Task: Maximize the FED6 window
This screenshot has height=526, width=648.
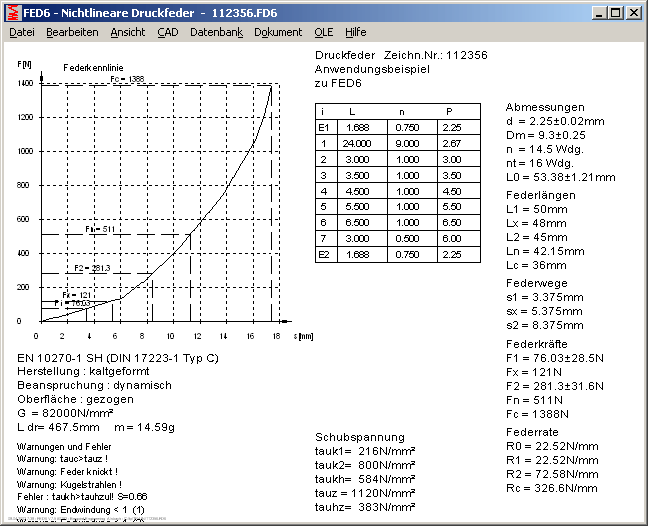Action: tap(617, 12)
